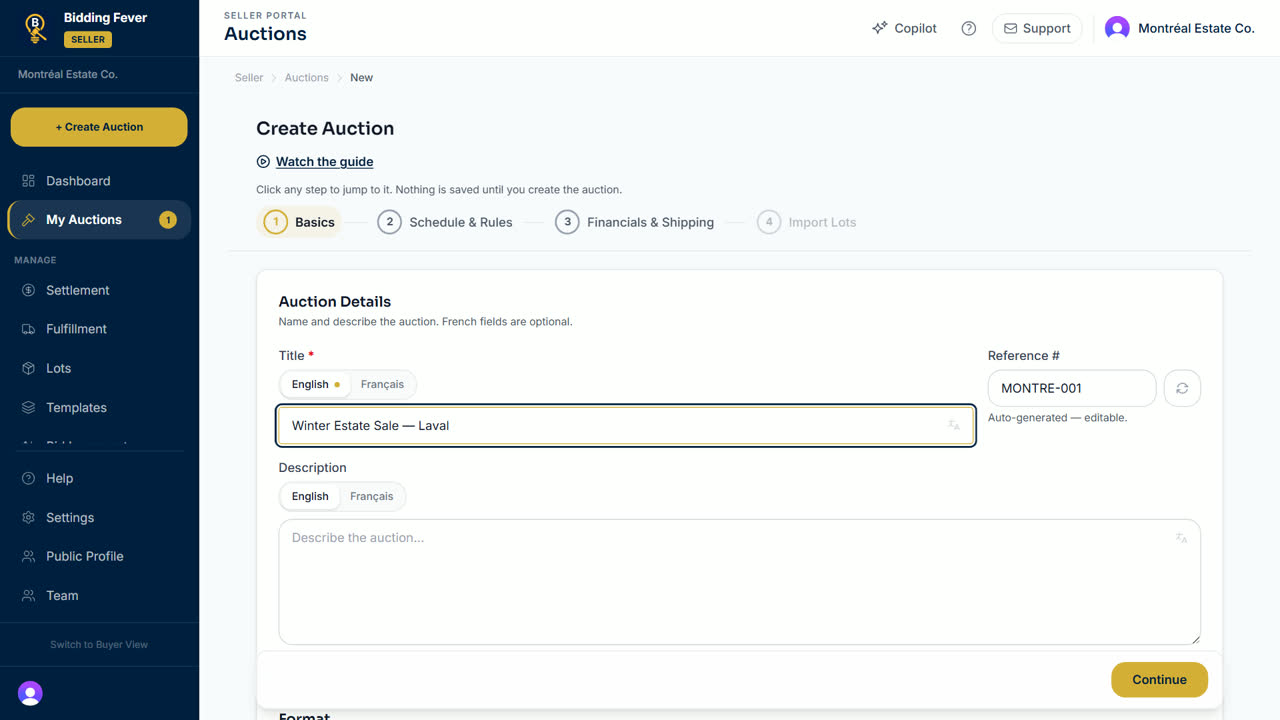Click the Bidding Fever logo icon

pos(35,28)
